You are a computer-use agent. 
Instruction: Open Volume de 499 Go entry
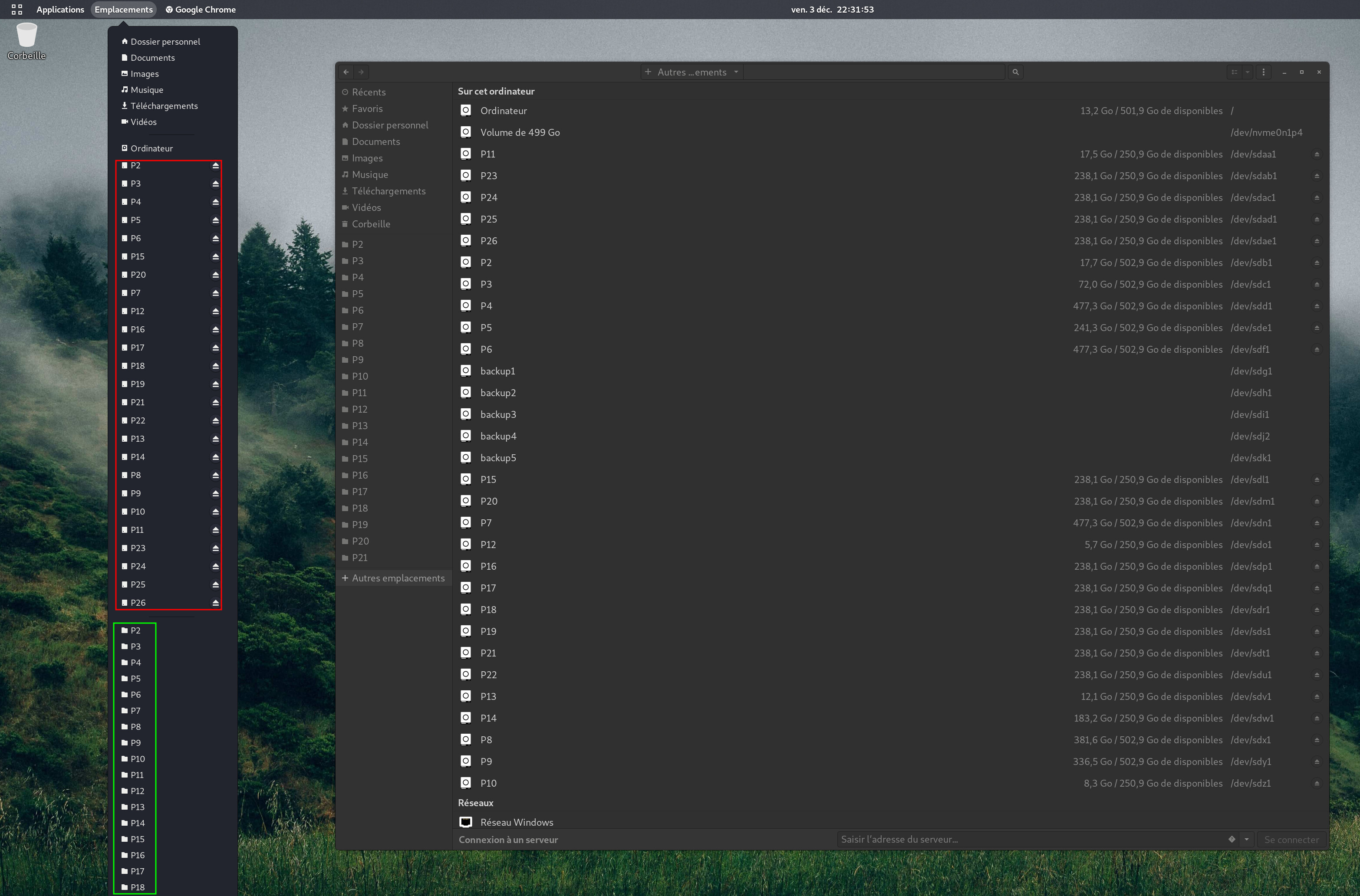click(892, 133)
